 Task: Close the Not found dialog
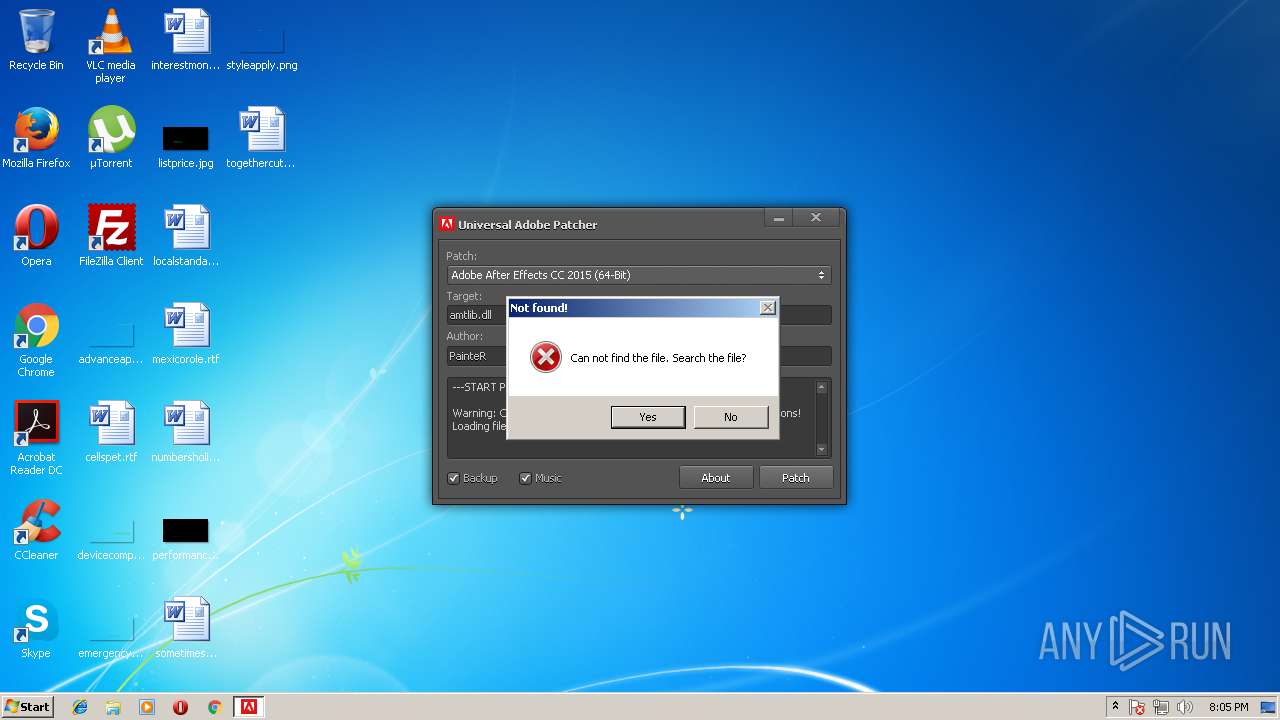[x=767, y=308]
